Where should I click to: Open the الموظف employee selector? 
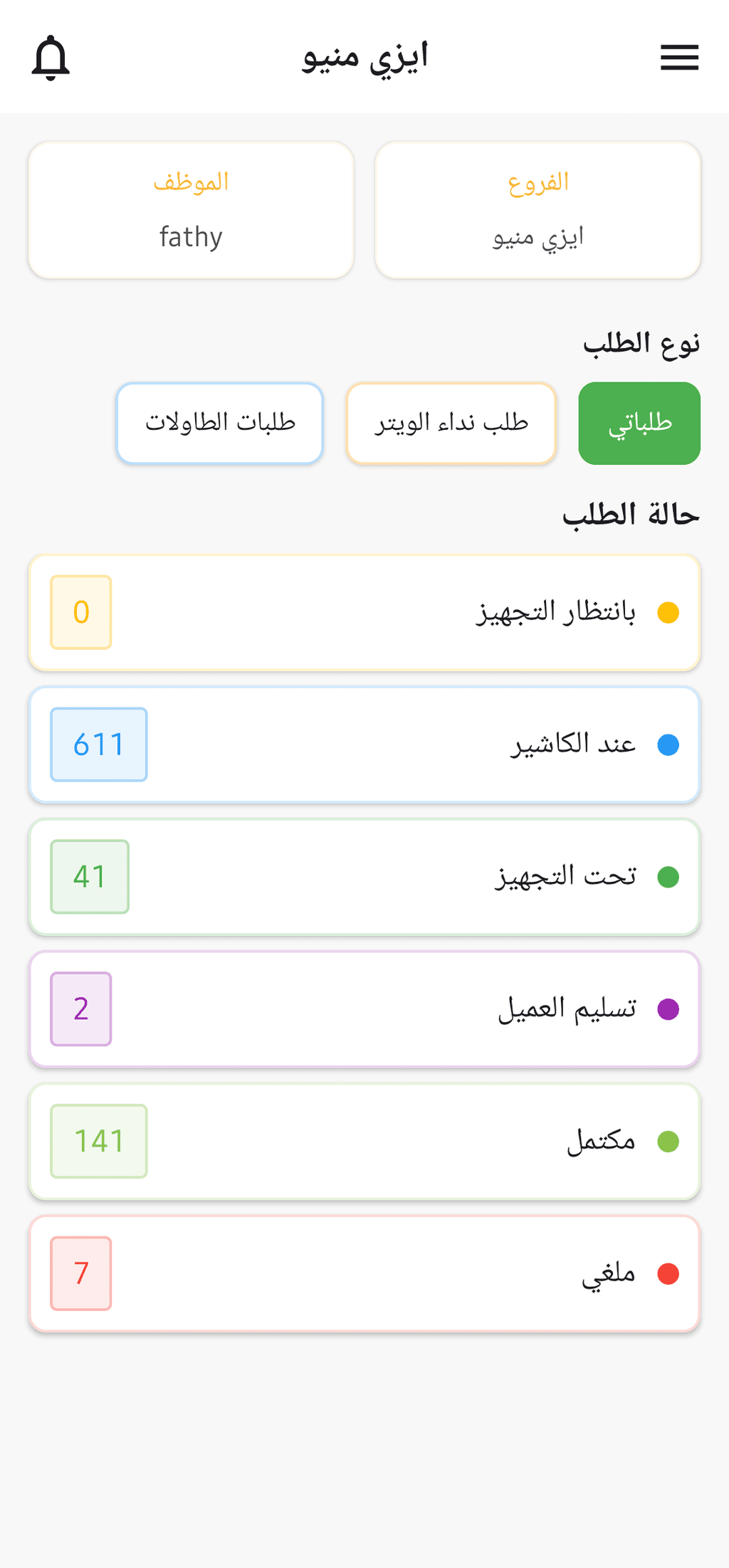191,210
